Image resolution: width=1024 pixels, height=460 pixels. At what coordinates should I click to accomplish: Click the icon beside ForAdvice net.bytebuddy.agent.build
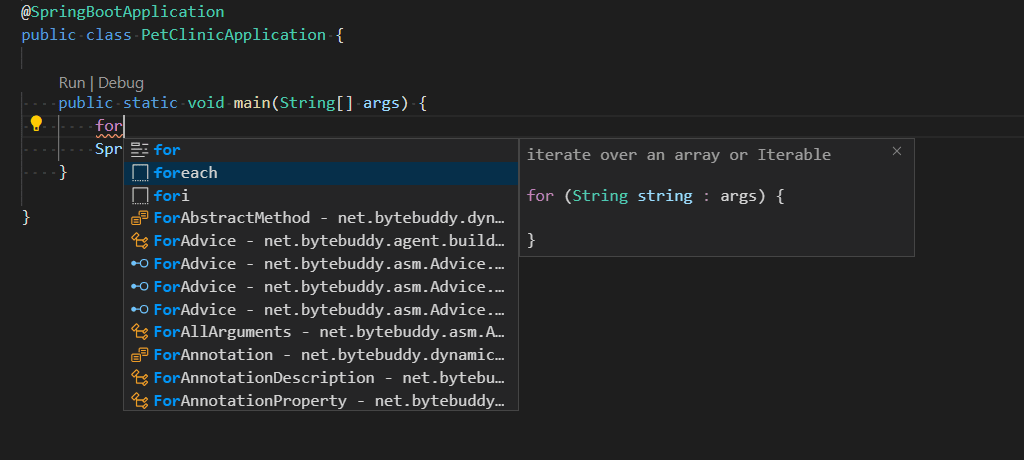pos(140,241)
